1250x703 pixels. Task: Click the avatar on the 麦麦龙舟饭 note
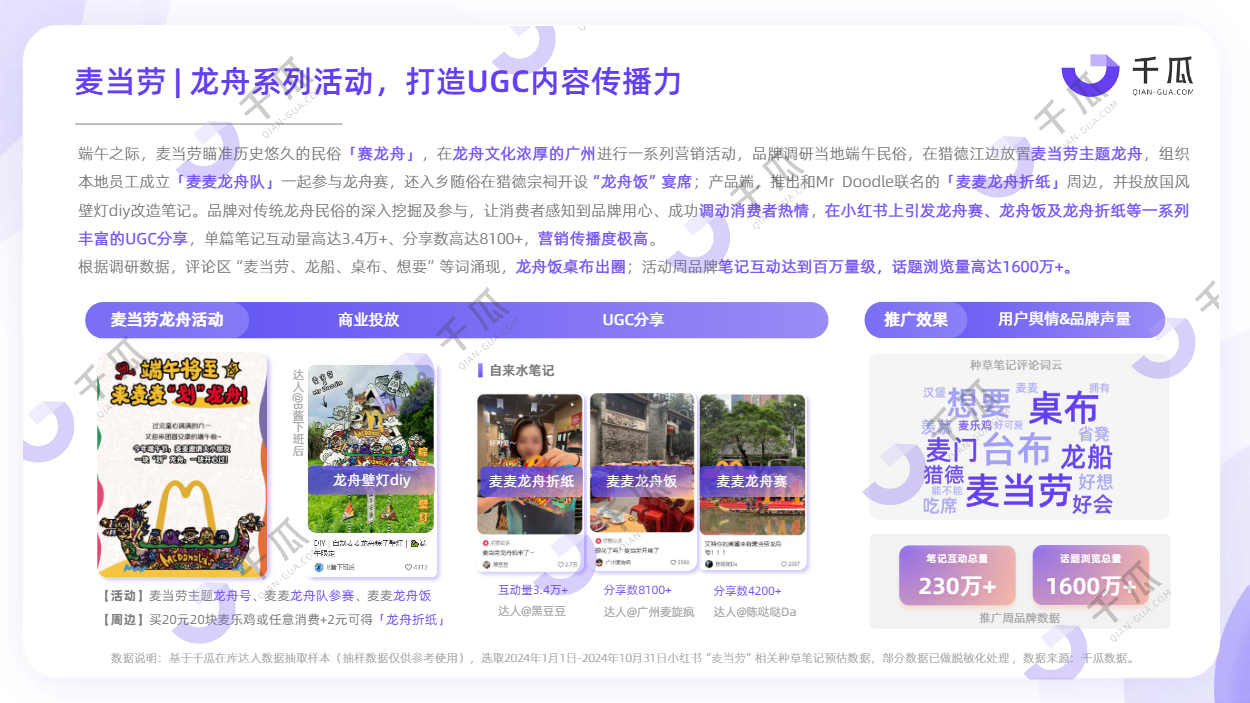[x=599, y=563]
